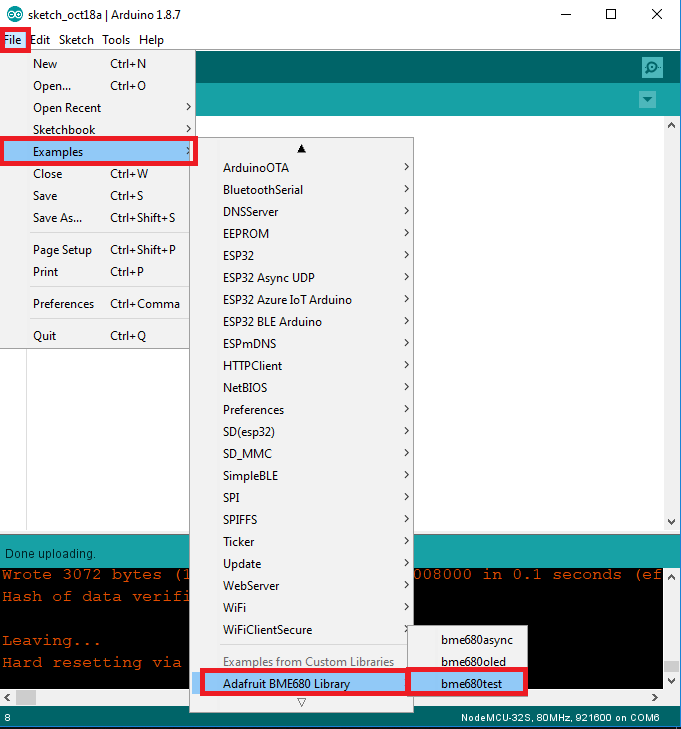681x729 pixels.
Task: Open the bme680async example
Action: [468, 640]
